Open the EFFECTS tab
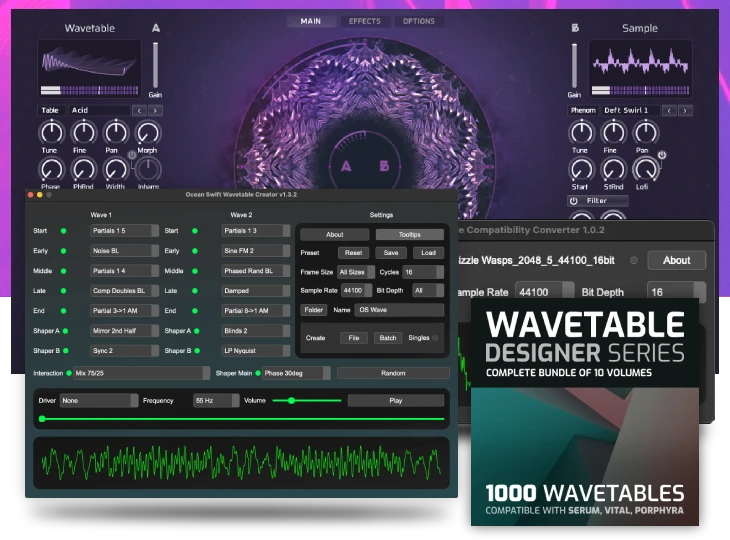 tap(365, 21)
